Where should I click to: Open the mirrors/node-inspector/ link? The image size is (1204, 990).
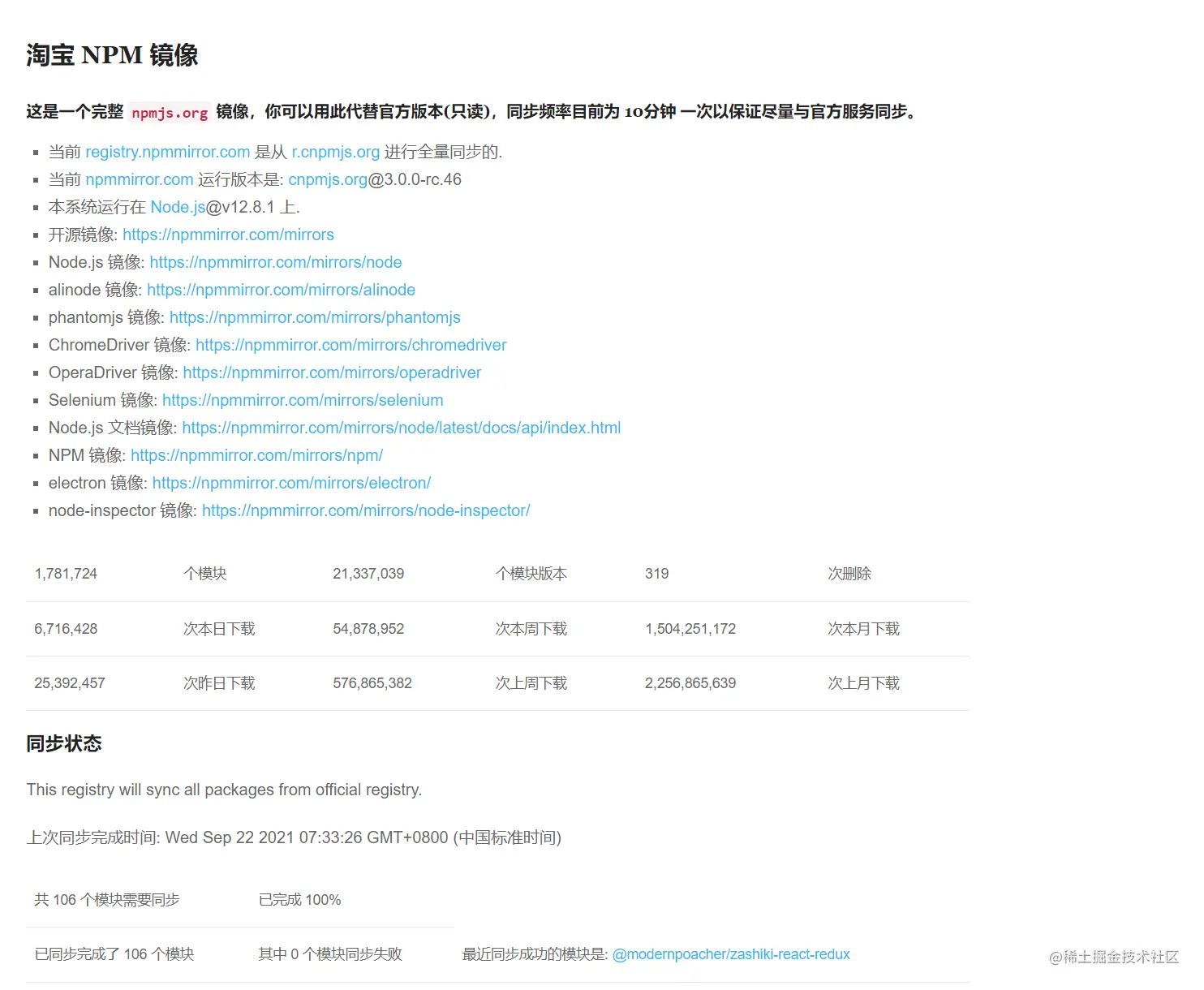(x=366, y=510)
